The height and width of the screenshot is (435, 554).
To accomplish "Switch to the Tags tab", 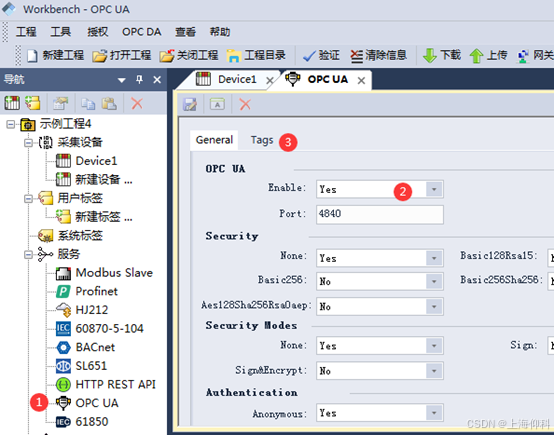I will click(262, 140).
